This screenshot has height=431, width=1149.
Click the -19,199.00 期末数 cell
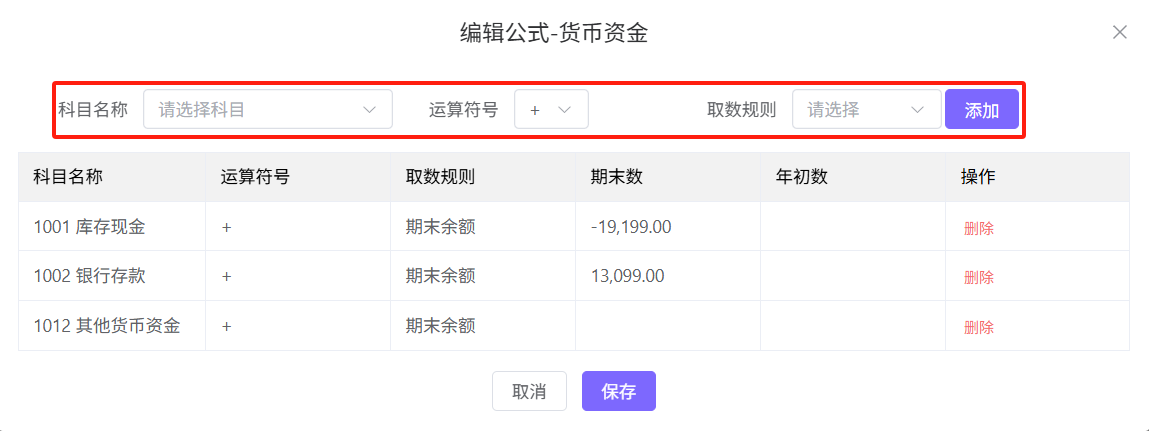[x=631, y=227]
